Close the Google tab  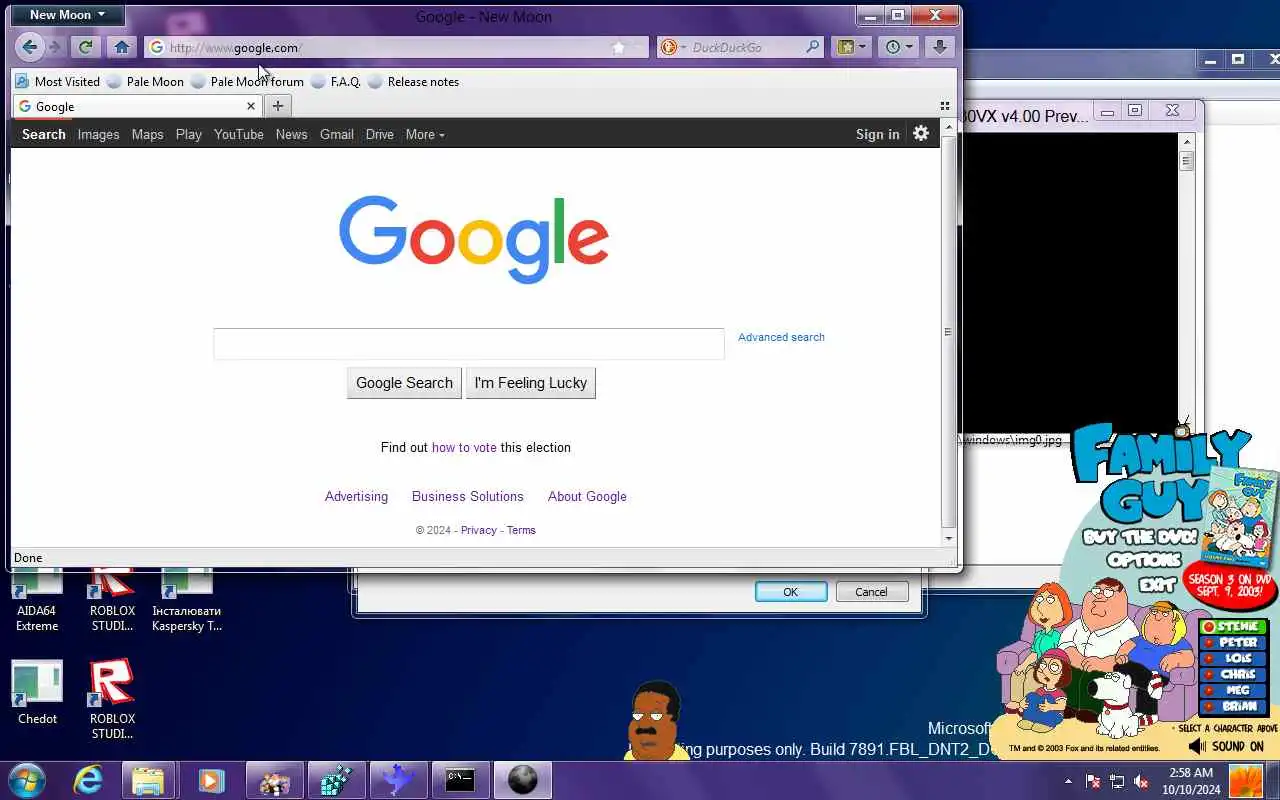[251, 106]
